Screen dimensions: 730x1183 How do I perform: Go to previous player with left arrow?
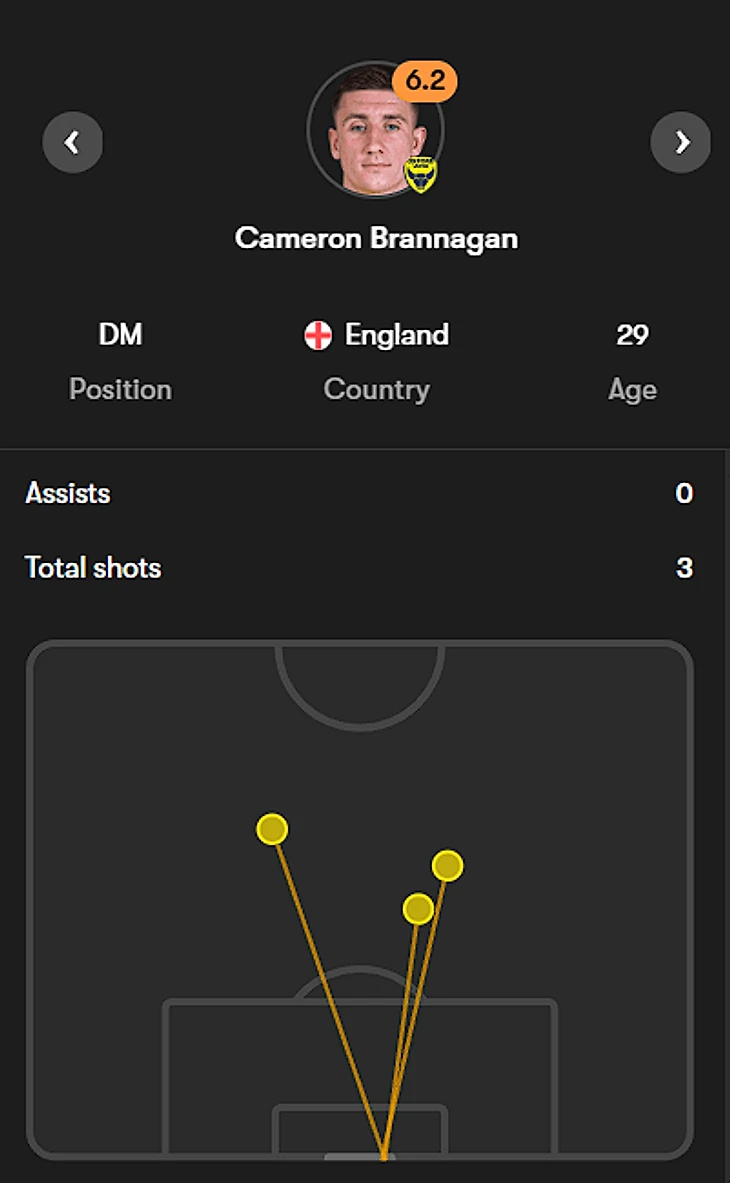[72, 143]
